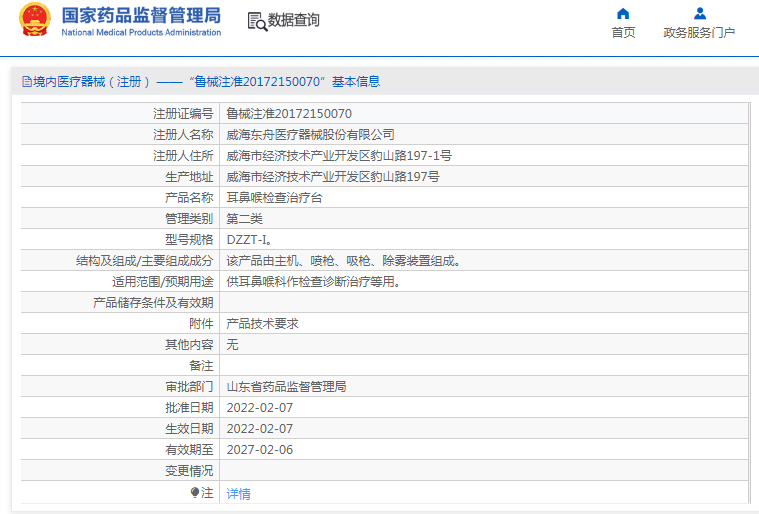Open the 数据查询 search icon
Viewport: 759px width, 514px height.
pyautogui.click(x=257, y=21)
